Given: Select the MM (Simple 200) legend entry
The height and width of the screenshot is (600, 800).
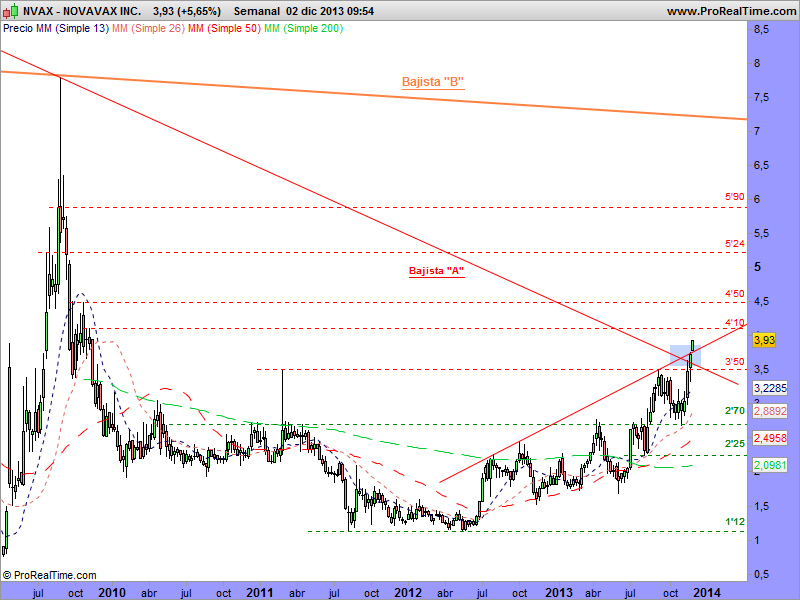Looking at the screenshot, I should pyautogui.click(x=304, y=29).
